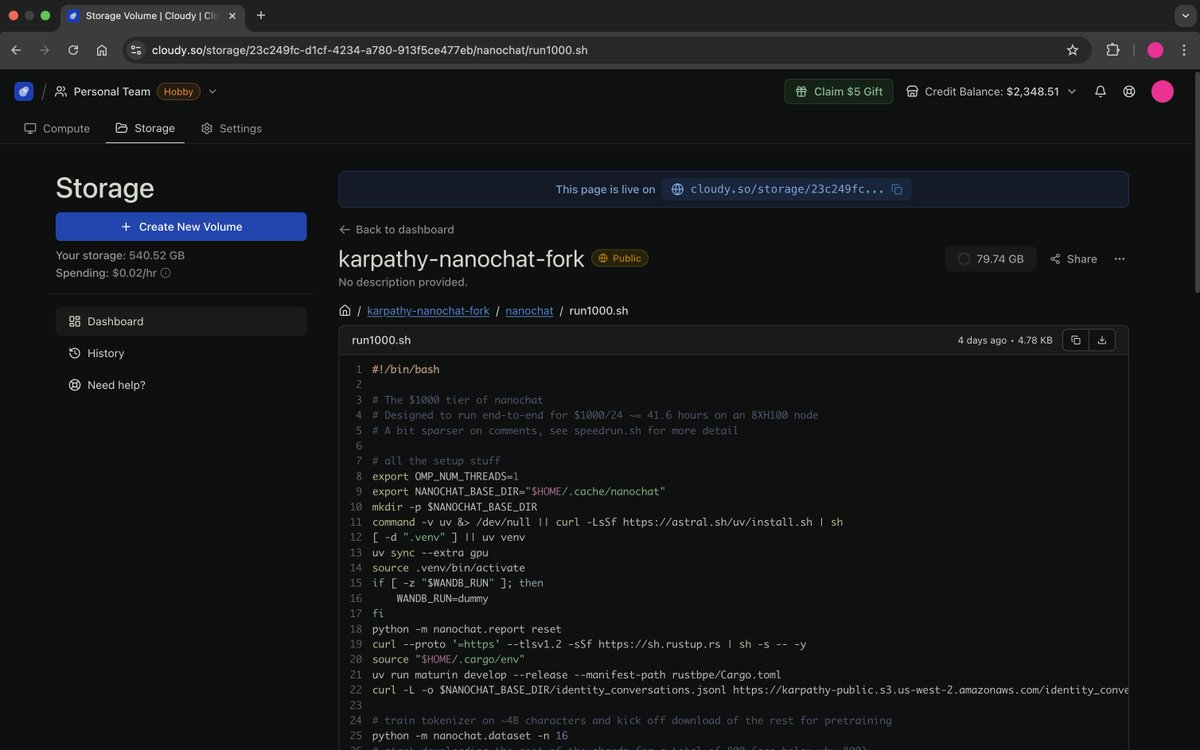The width and height of the screenshot is (1200, 750).
Task: Go Back to dashboard
Action: [396, 229]
